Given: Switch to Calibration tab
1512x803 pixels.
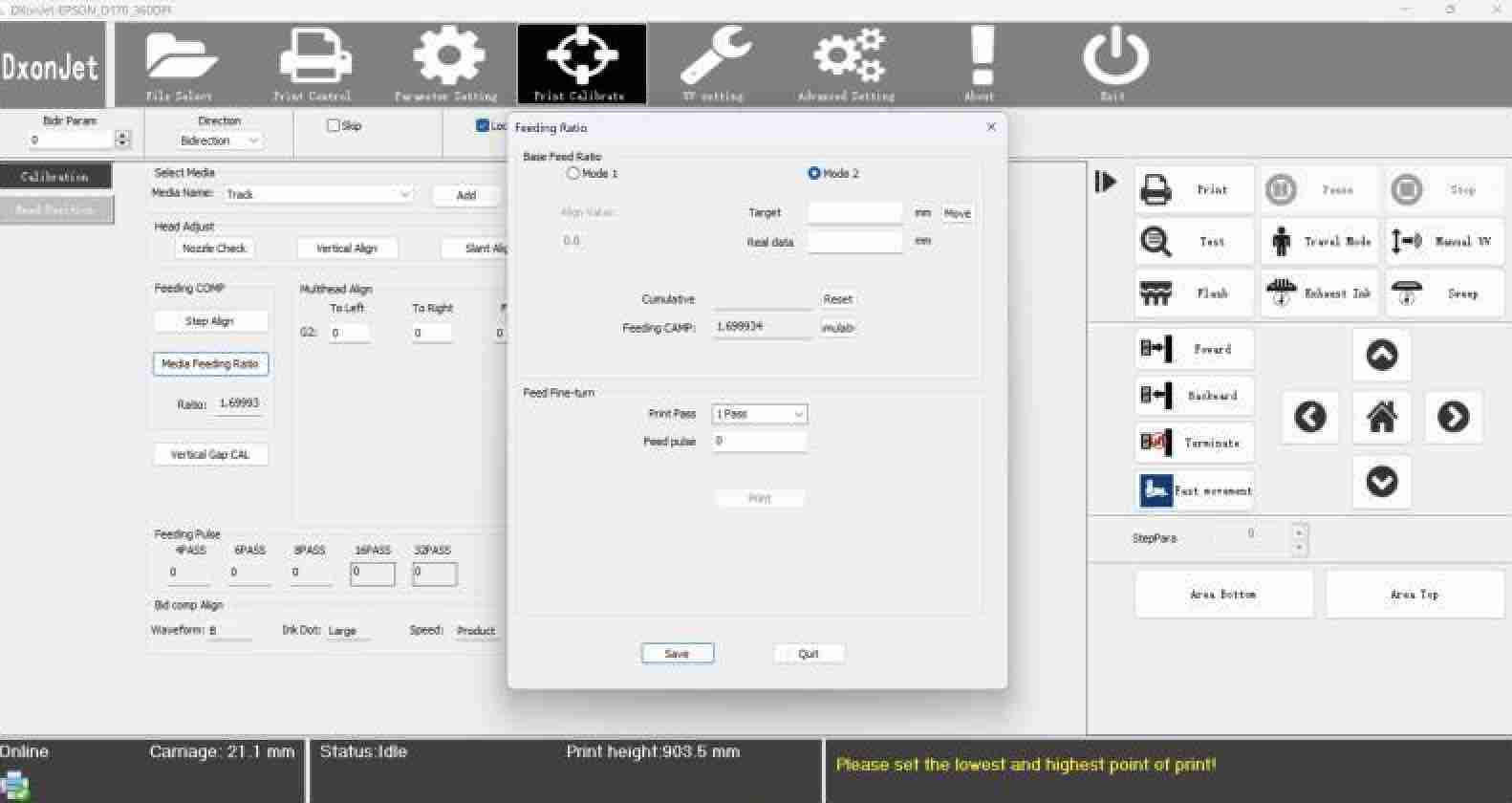Looking at the screenshot, I should coord(55,177).
